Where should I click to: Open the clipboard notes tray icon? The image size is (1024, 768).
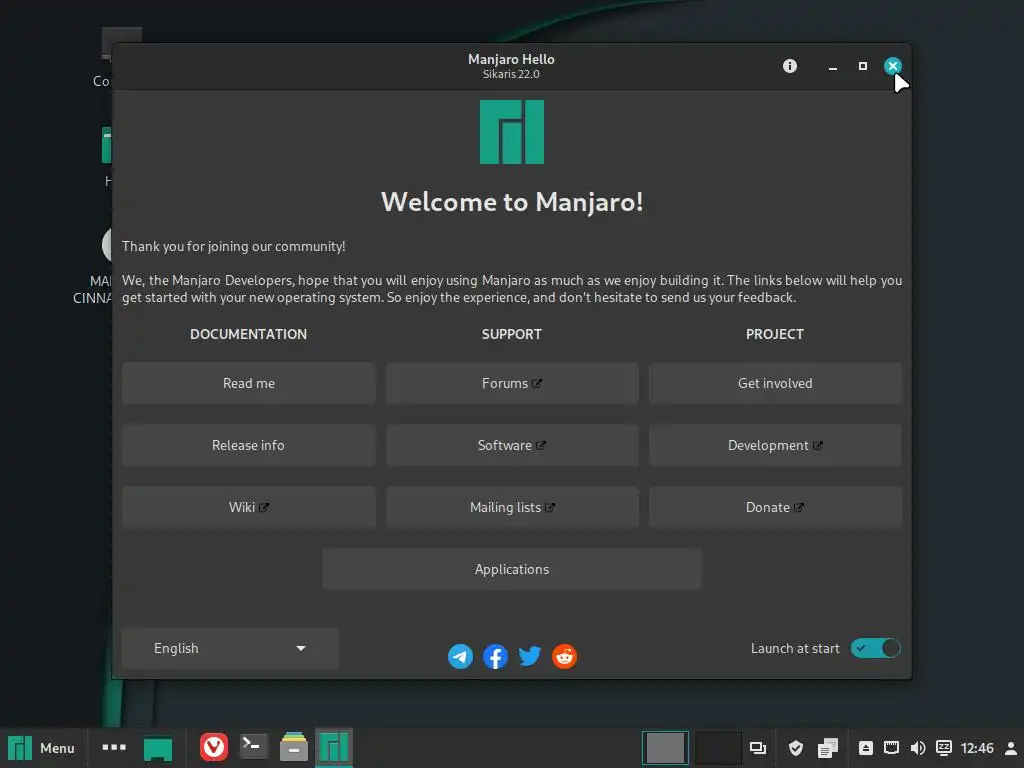pyautogui.click(x=827, y=748)
